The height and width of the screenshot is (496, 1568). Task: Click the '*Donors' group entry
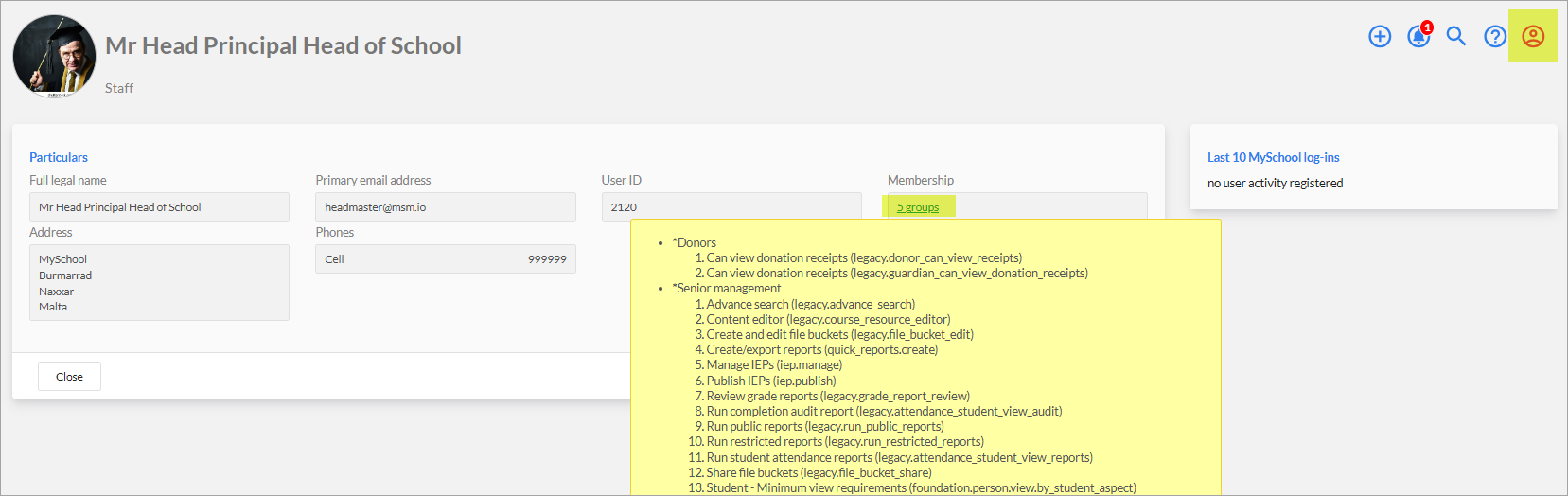coord(694,242)
